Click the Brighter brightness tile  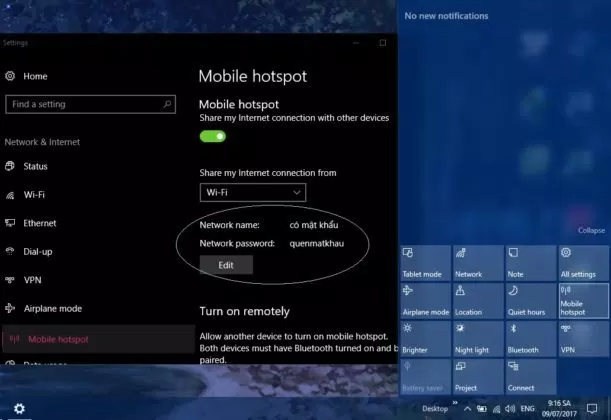pyautogui.click(x=425, y=339)
